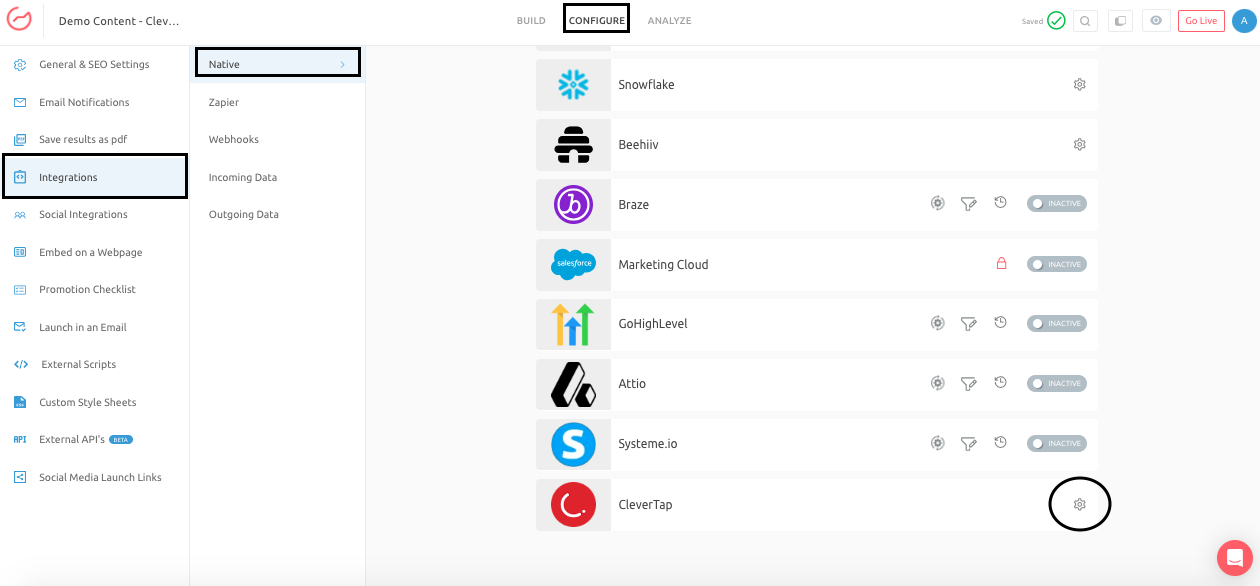Viewport: 1260px width, 586px height.
Task: Open Integrations in the sidebar
Action: pos(95,177)
